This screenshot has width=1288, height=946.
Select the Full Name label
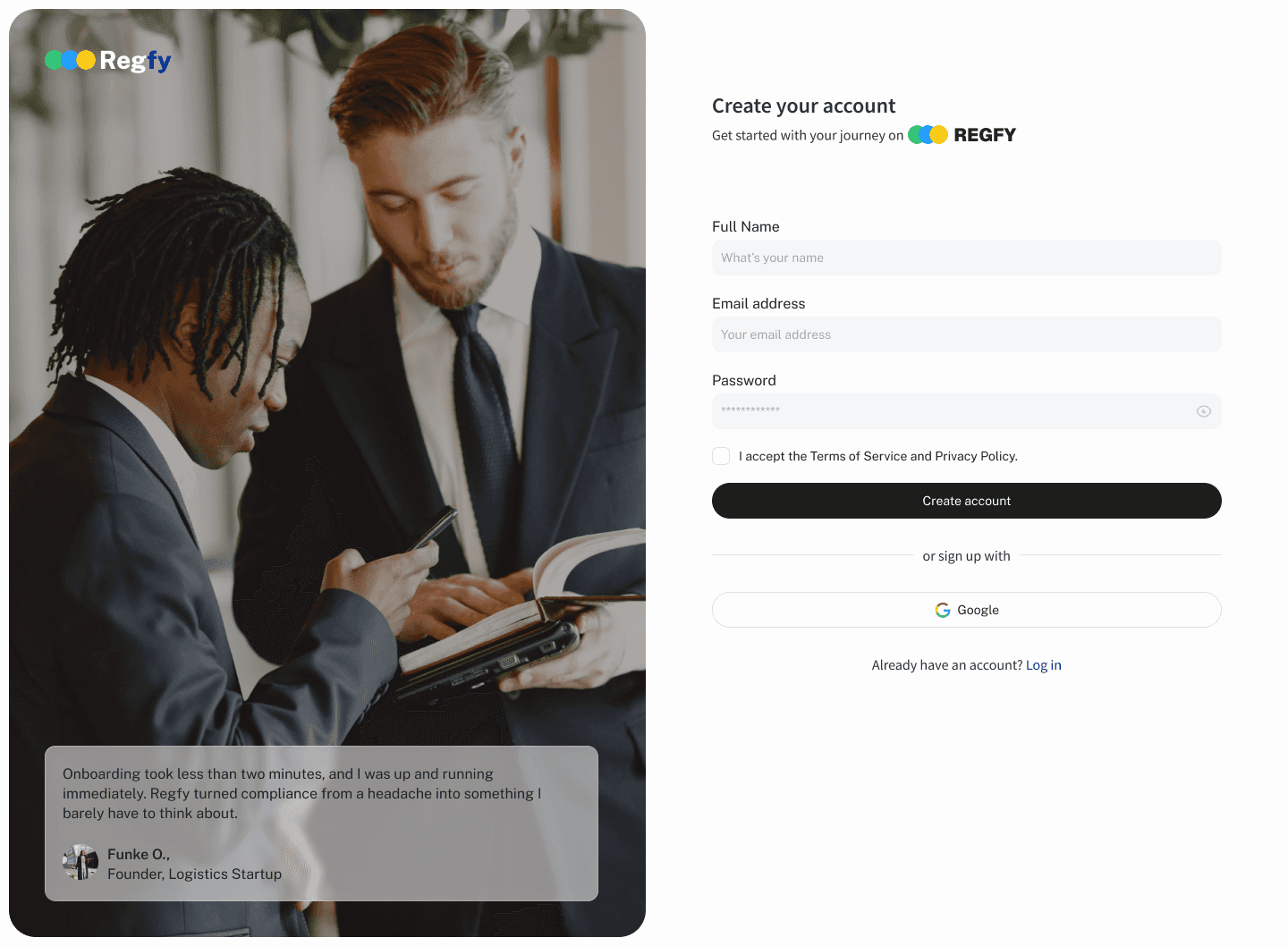tap(746, 227)
